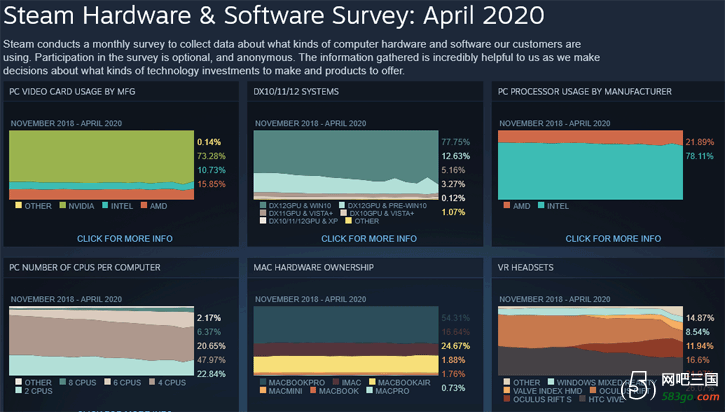The height and width of the screenshot is (412, 725).
Task: Click the AMD swatch in video card legend
Action: 144,205
